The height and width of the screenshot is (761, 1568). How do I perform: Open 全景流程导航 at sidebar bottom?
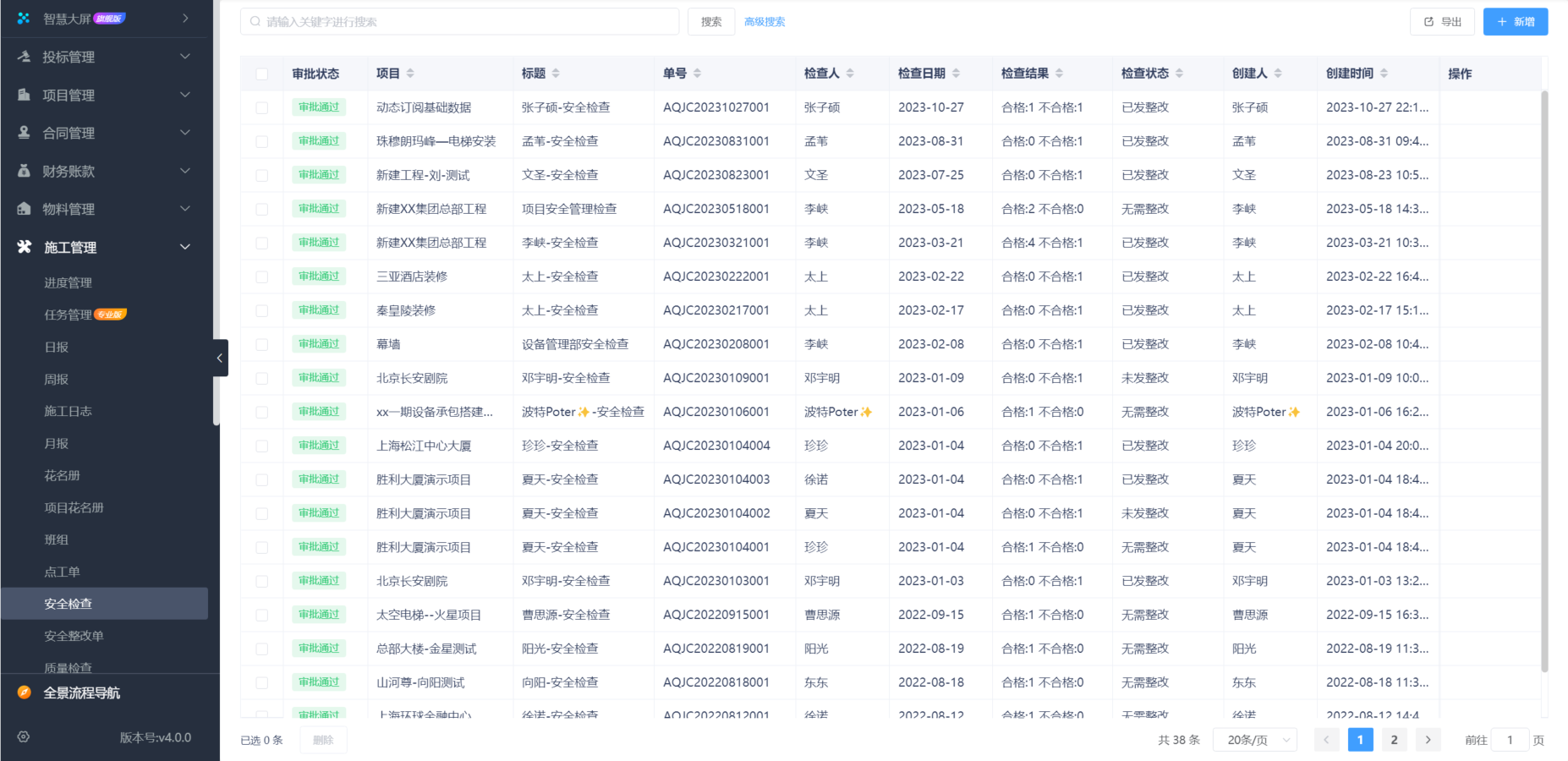click(x=82, y=693)
